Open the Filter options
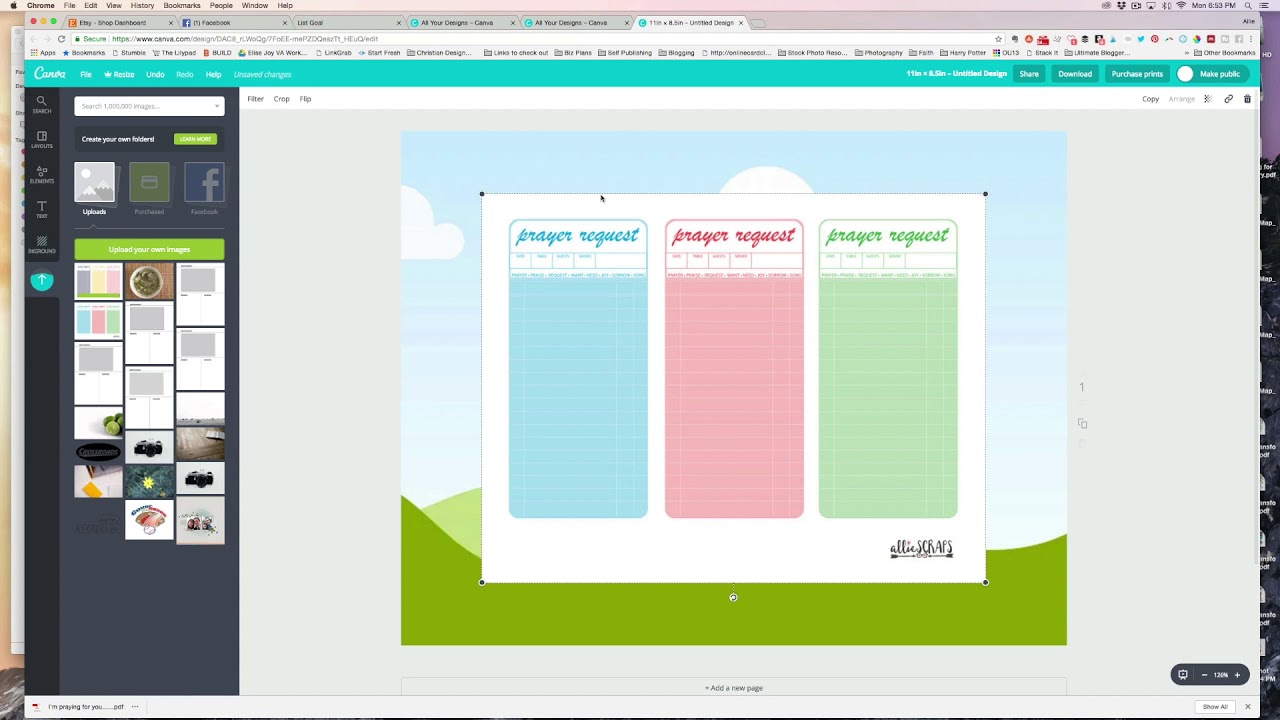1280x720 pixels. click(x=256, y=99)
